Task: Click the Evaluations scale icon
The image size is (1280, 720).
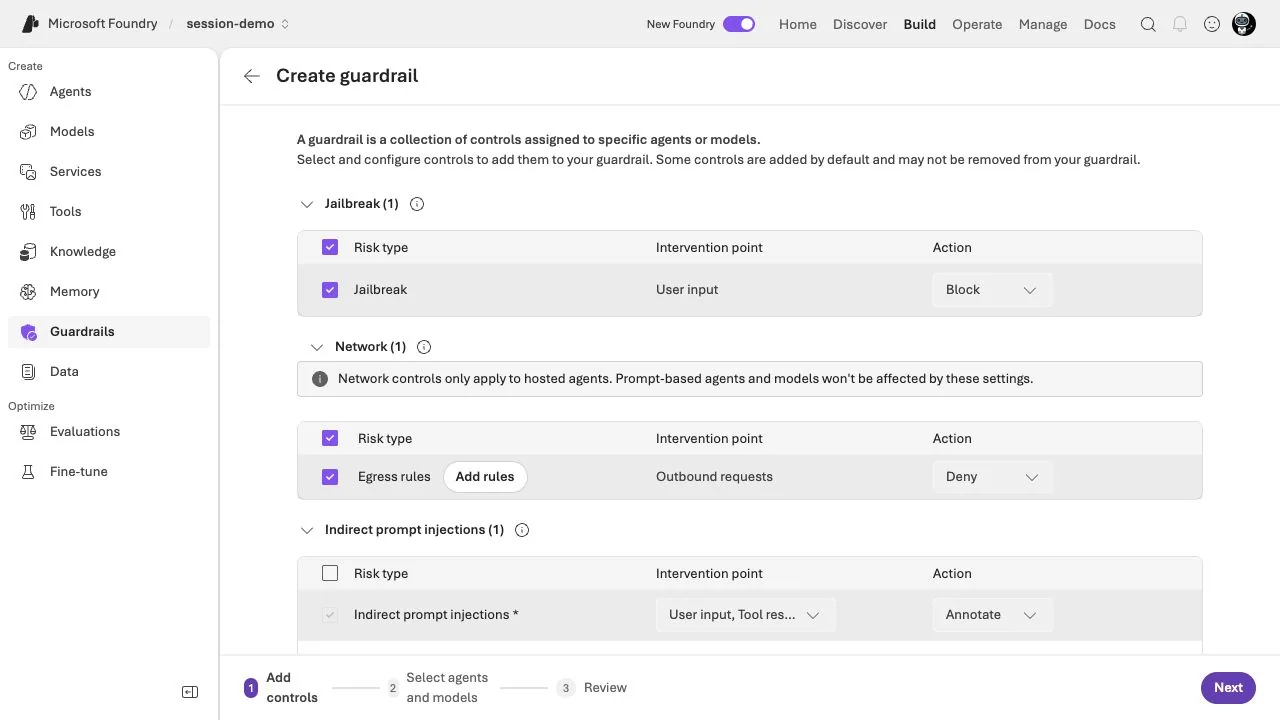Action: [x=29, y=432]
